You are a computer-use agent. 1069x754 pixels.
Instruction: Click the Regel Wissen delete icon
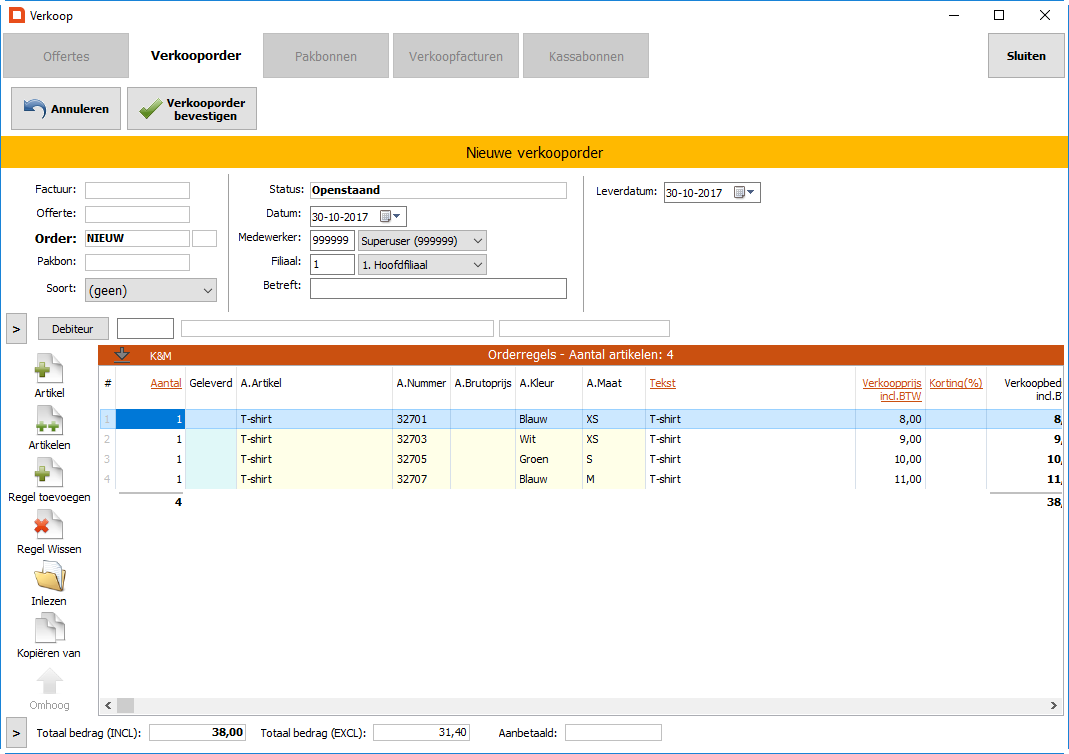coord(49,525)
